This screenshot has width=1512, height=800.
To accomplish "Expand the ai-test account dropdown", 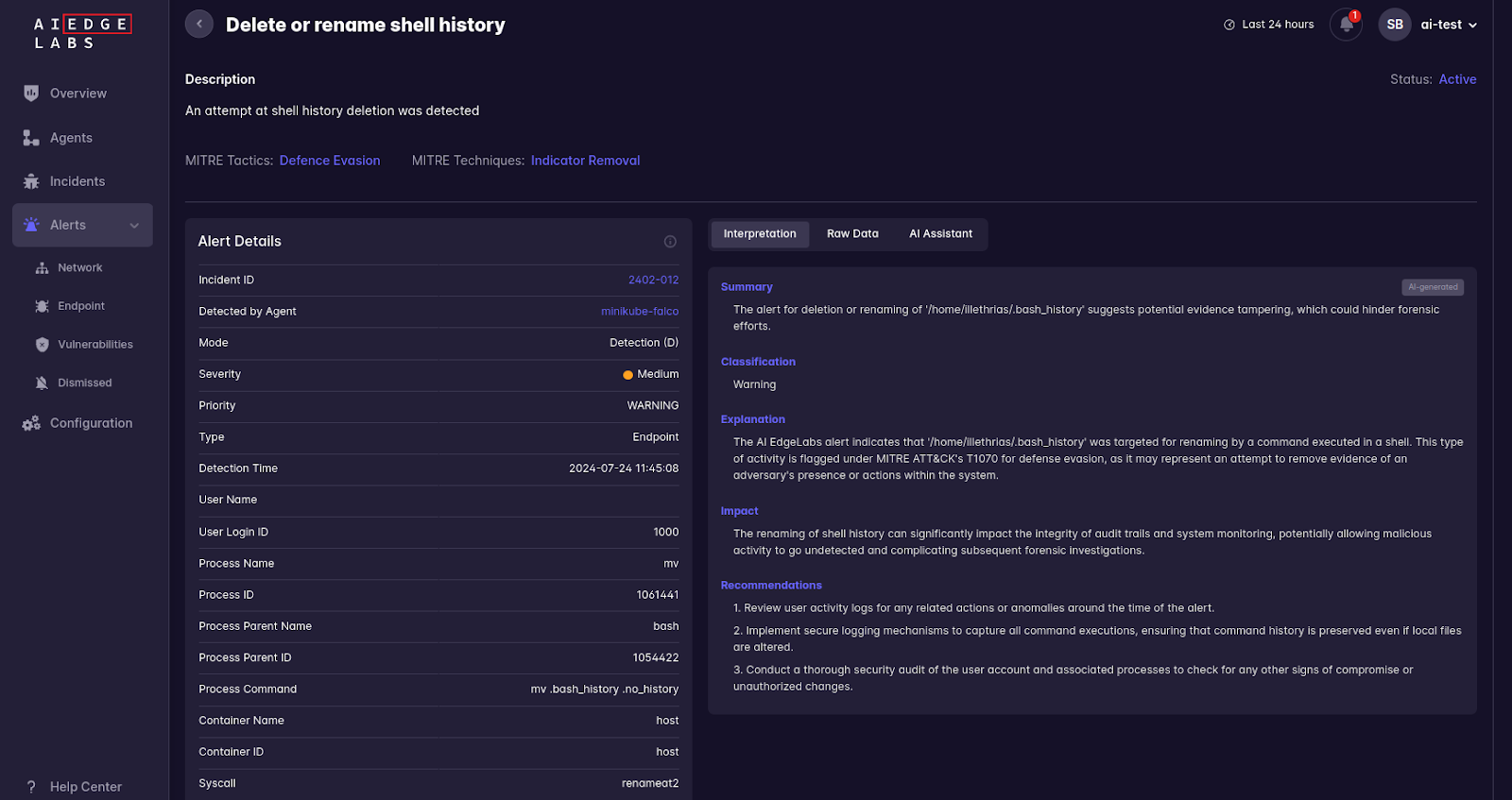I will point(1448,25).
